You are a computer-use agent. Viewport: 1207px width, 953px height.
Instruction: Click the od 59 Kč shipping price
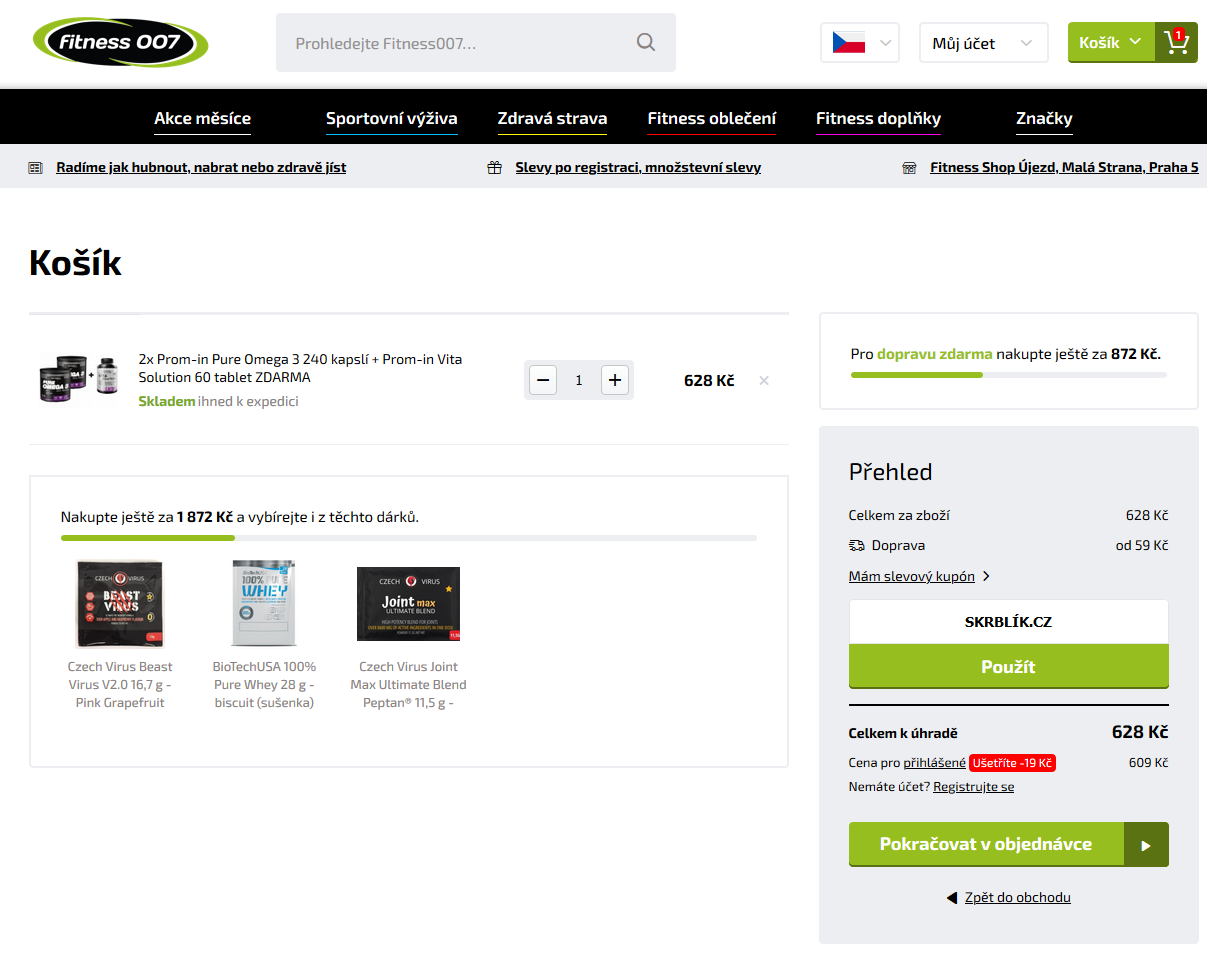(1142, 546)
